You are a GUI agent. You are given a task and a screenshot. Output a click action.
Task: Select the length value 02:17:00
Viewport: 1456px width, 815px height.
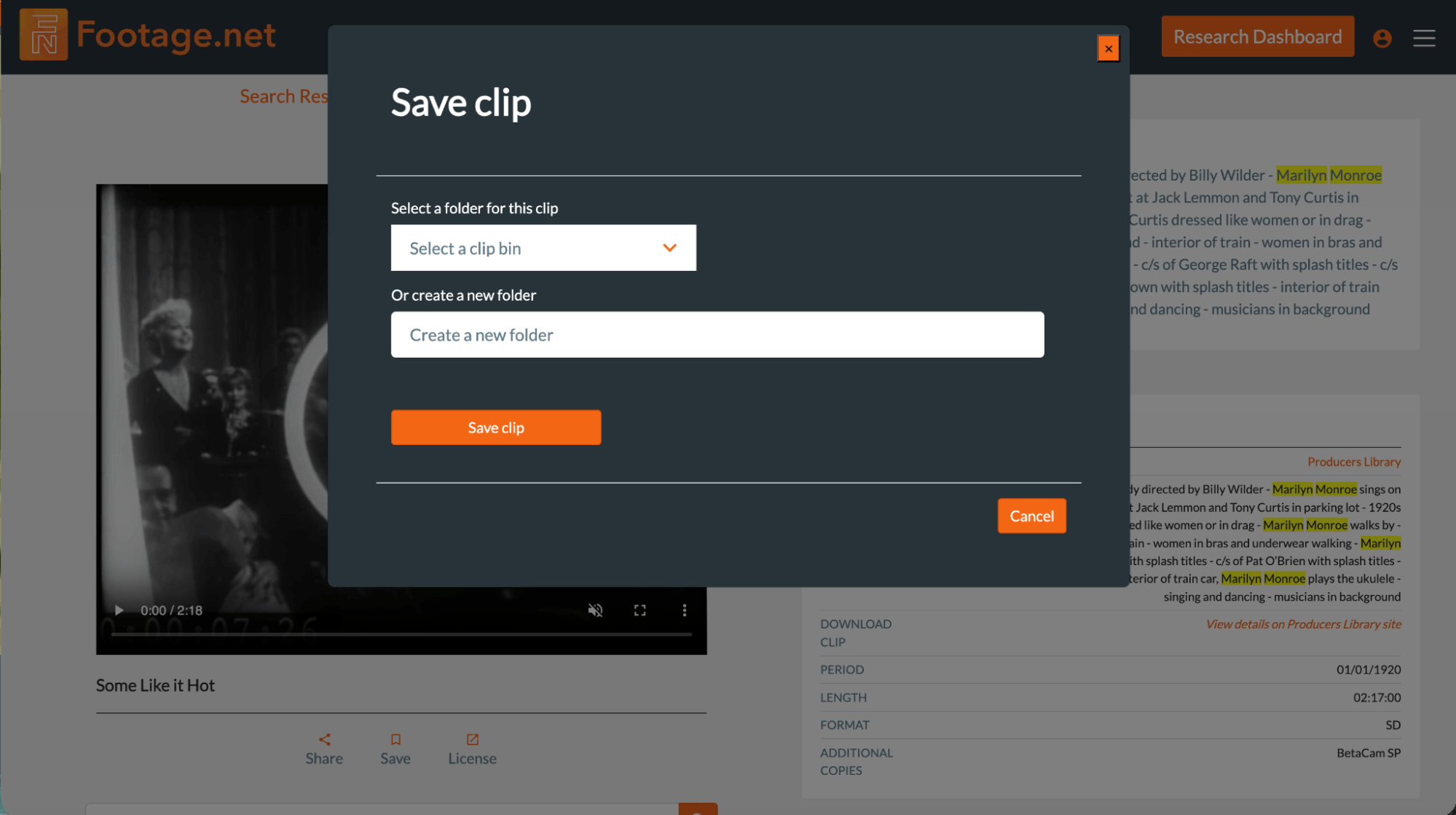(1377, 697)
